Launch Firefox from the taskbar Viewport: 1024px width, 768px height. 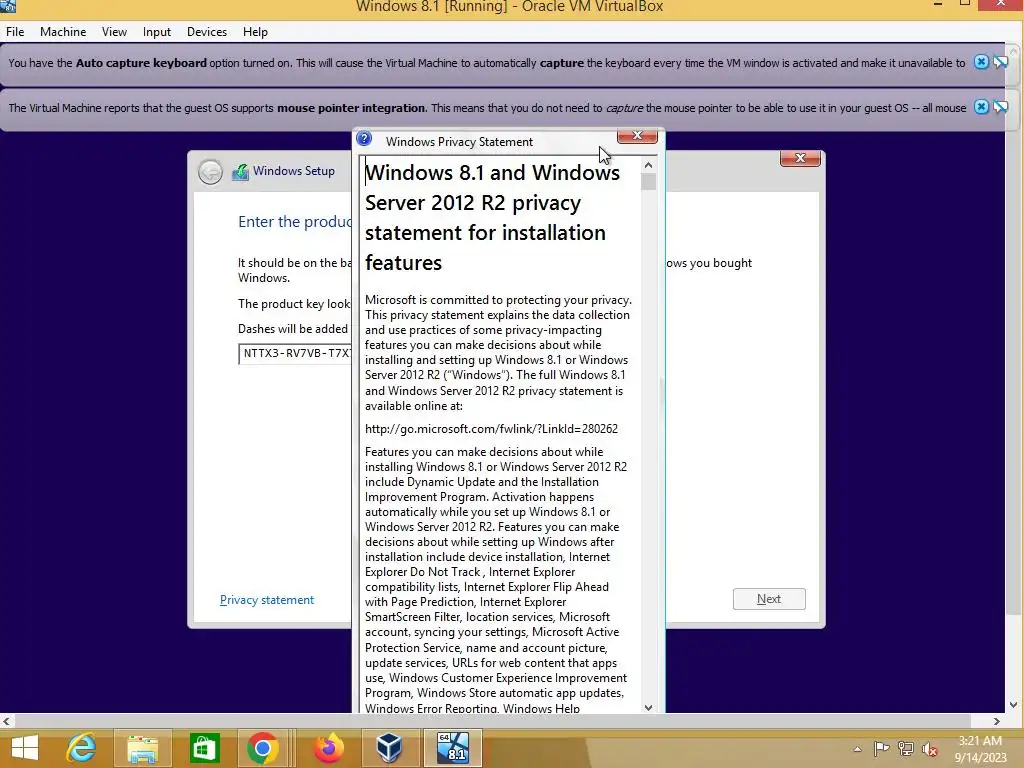pyautogui.click(x=328, y=748)
